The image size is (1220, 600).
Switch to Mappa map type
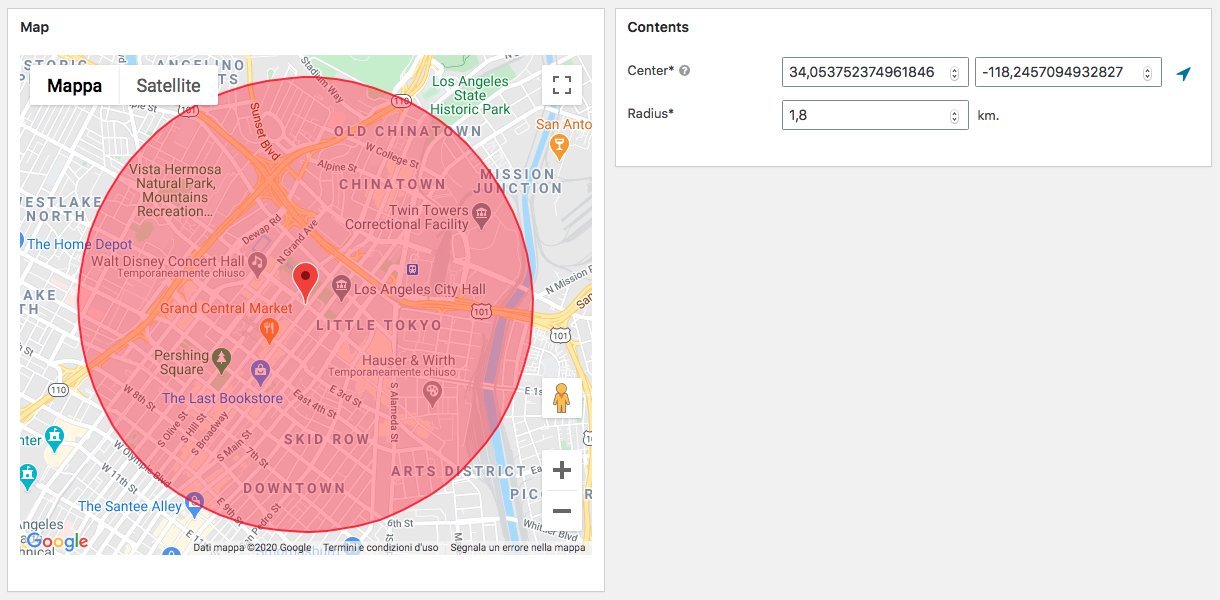(x=75, y=86)
